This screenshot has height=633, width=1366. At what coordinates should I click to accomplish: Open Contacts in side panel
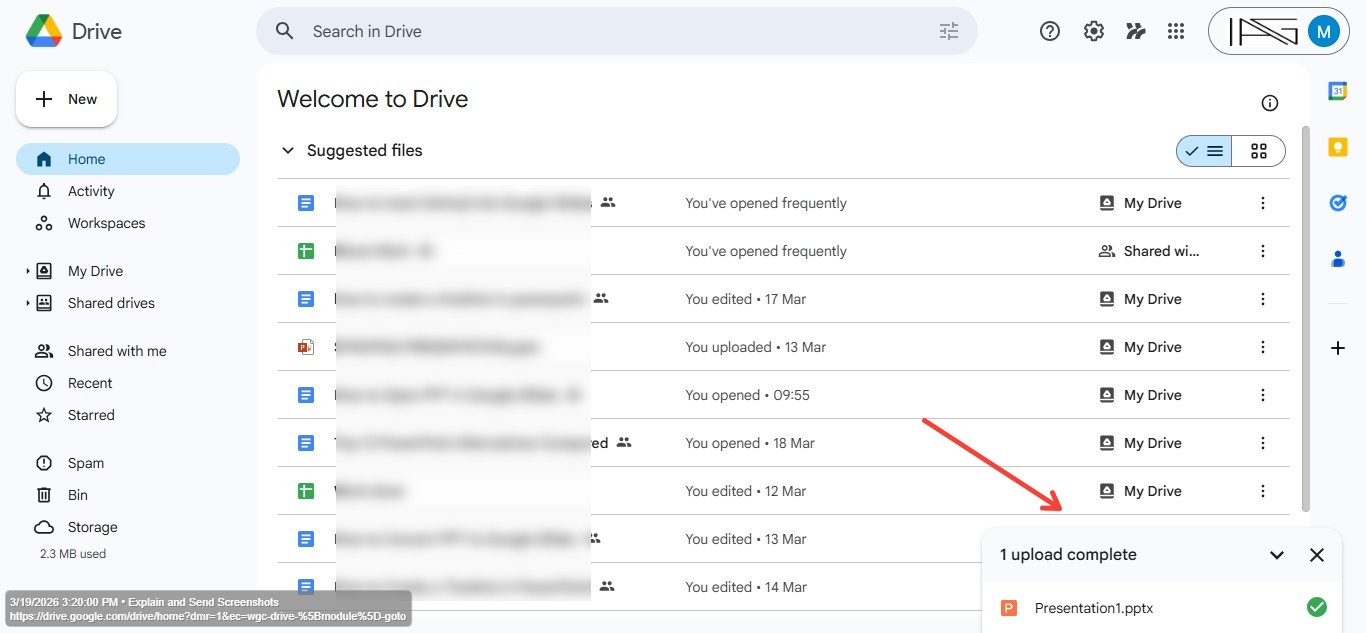[x=1338, y=259]
